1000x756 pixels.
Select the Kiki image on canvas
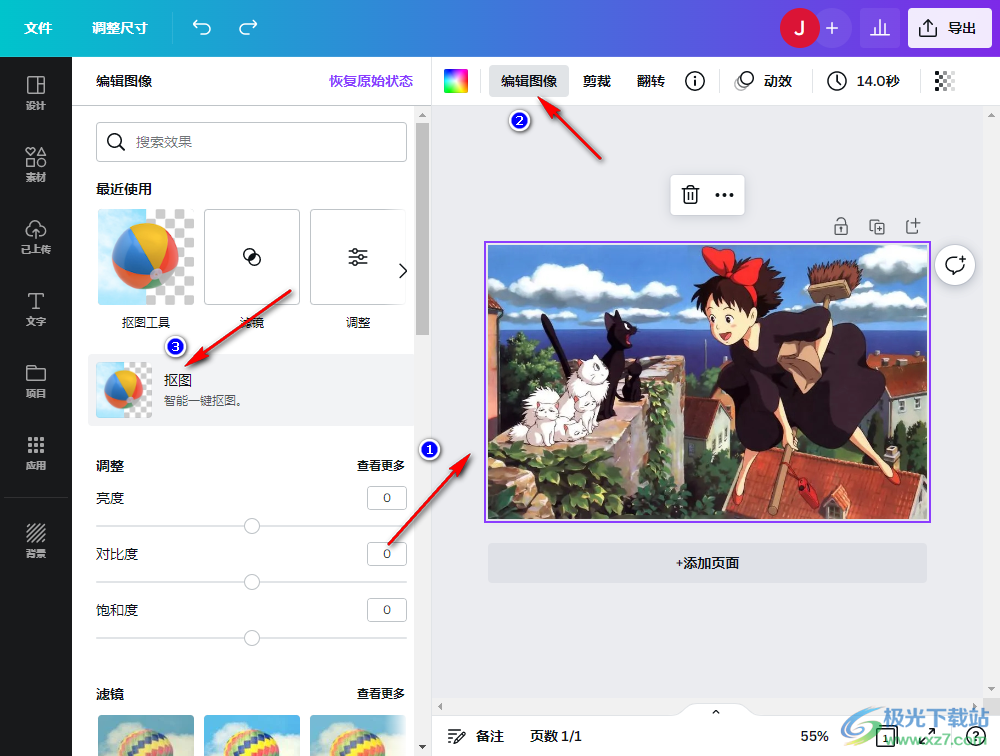(x=707, y=382)
